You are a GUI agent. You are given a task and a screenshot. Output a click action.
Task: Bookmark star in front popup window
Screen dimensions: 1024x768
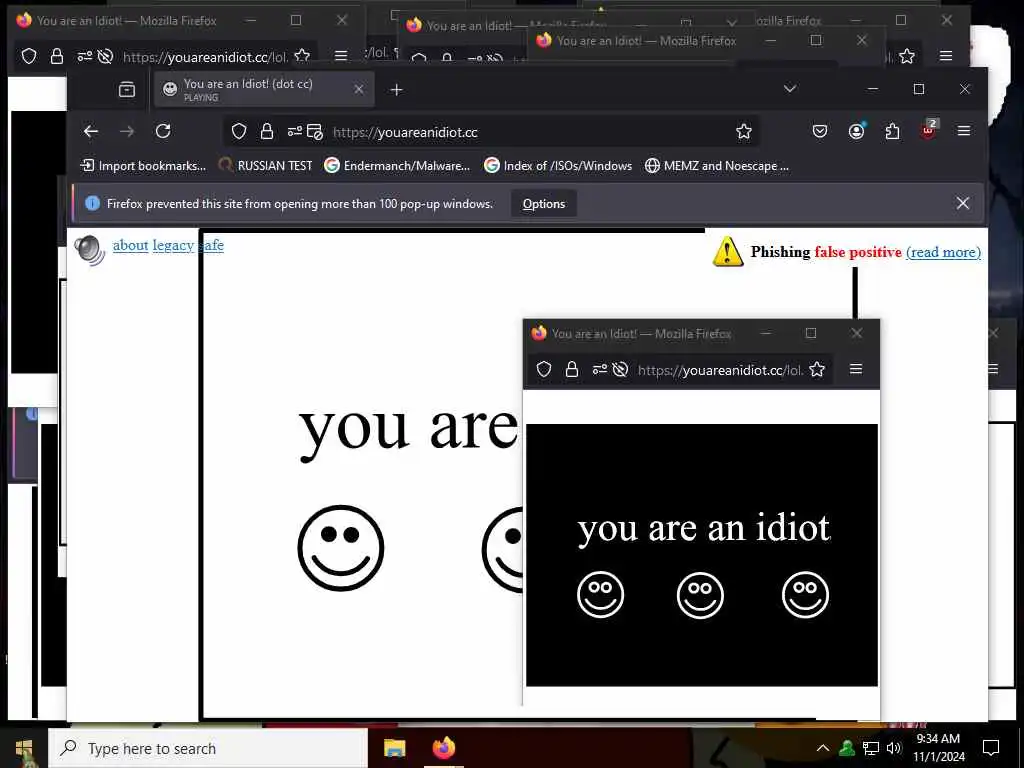pos(816,370)
